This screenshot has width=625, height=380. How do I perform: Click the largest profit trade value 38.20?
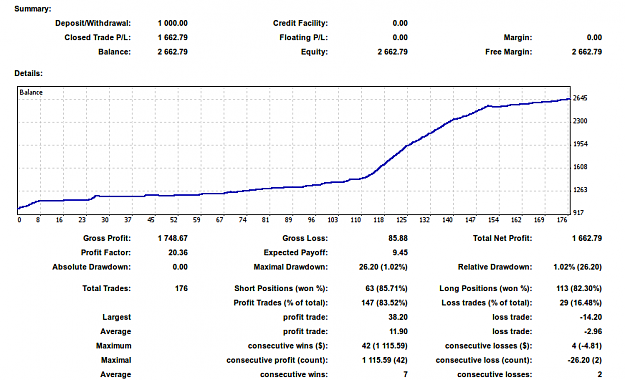click(x=398, y=317)
